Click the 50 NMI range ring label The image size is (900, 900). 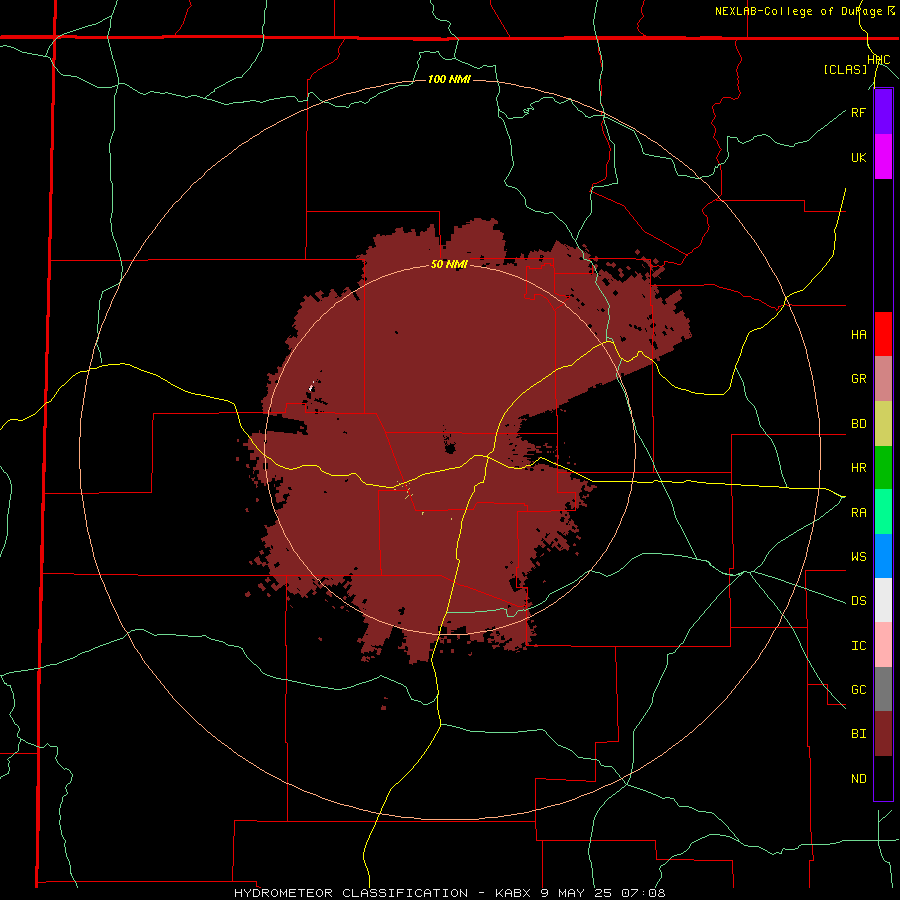tap(449, 265)
